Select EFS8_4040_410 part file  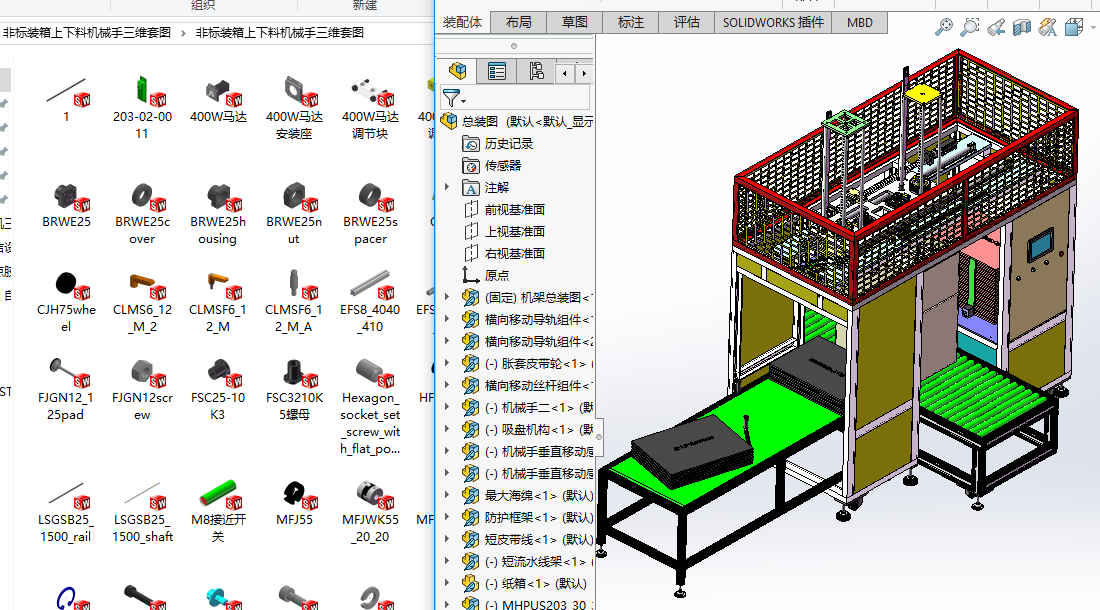pyautogui.click(x=370, y=301)
